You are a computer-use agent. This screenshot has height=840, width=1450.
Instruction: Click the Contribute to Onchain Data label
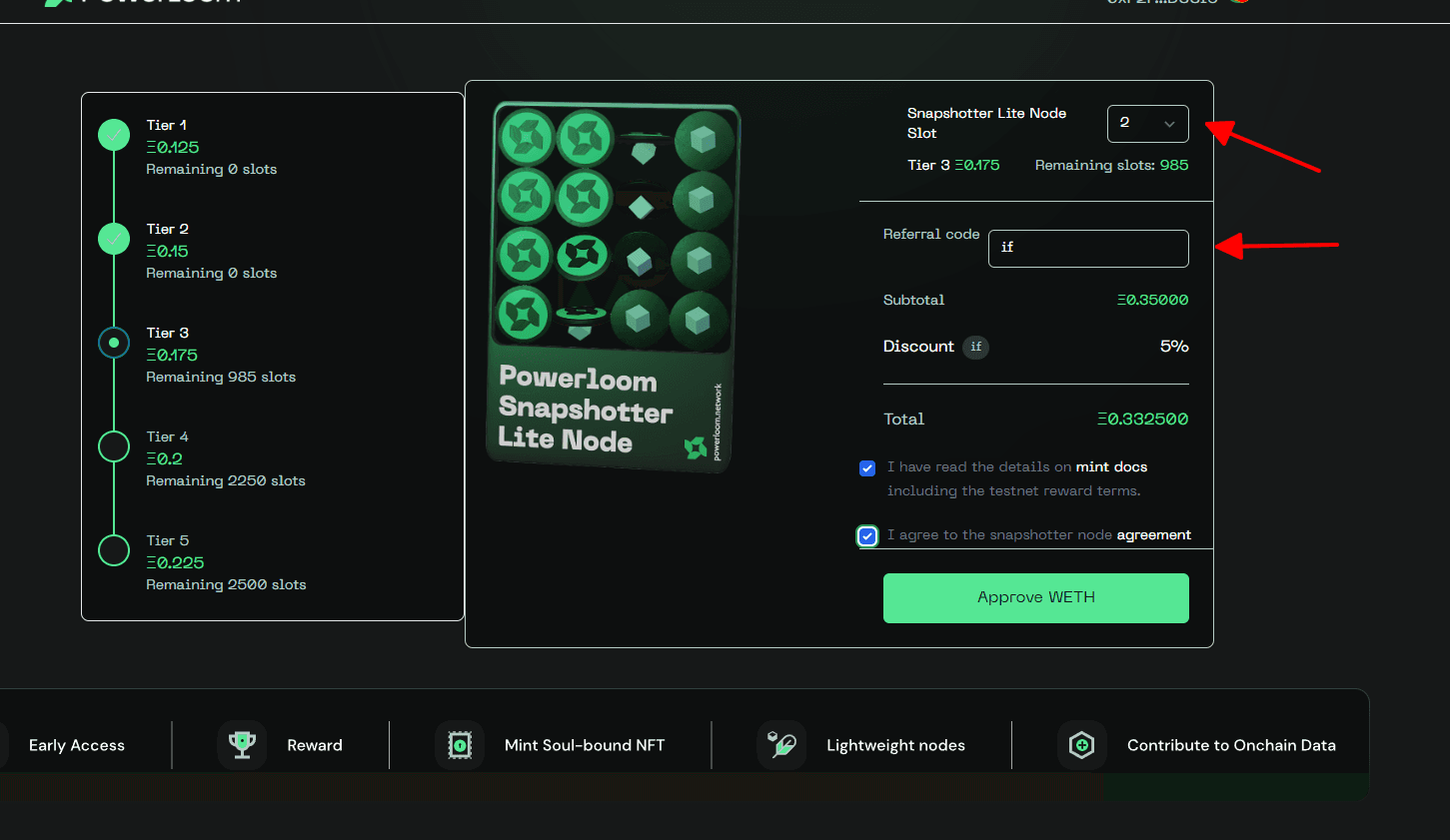[x=1231, y=746]
